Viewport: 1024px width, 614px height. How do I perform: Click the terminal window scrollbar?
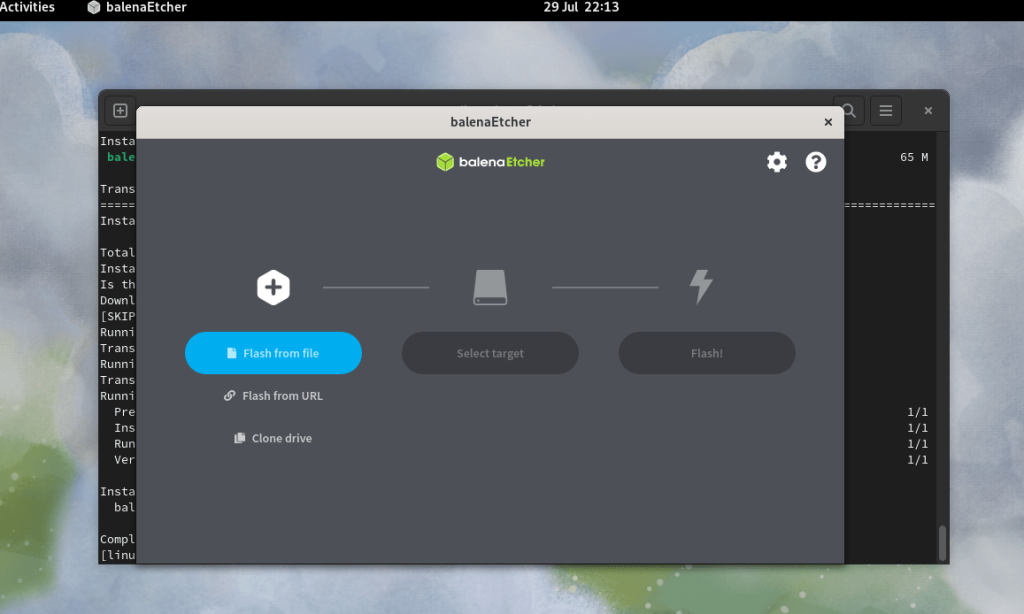point(941,542)
